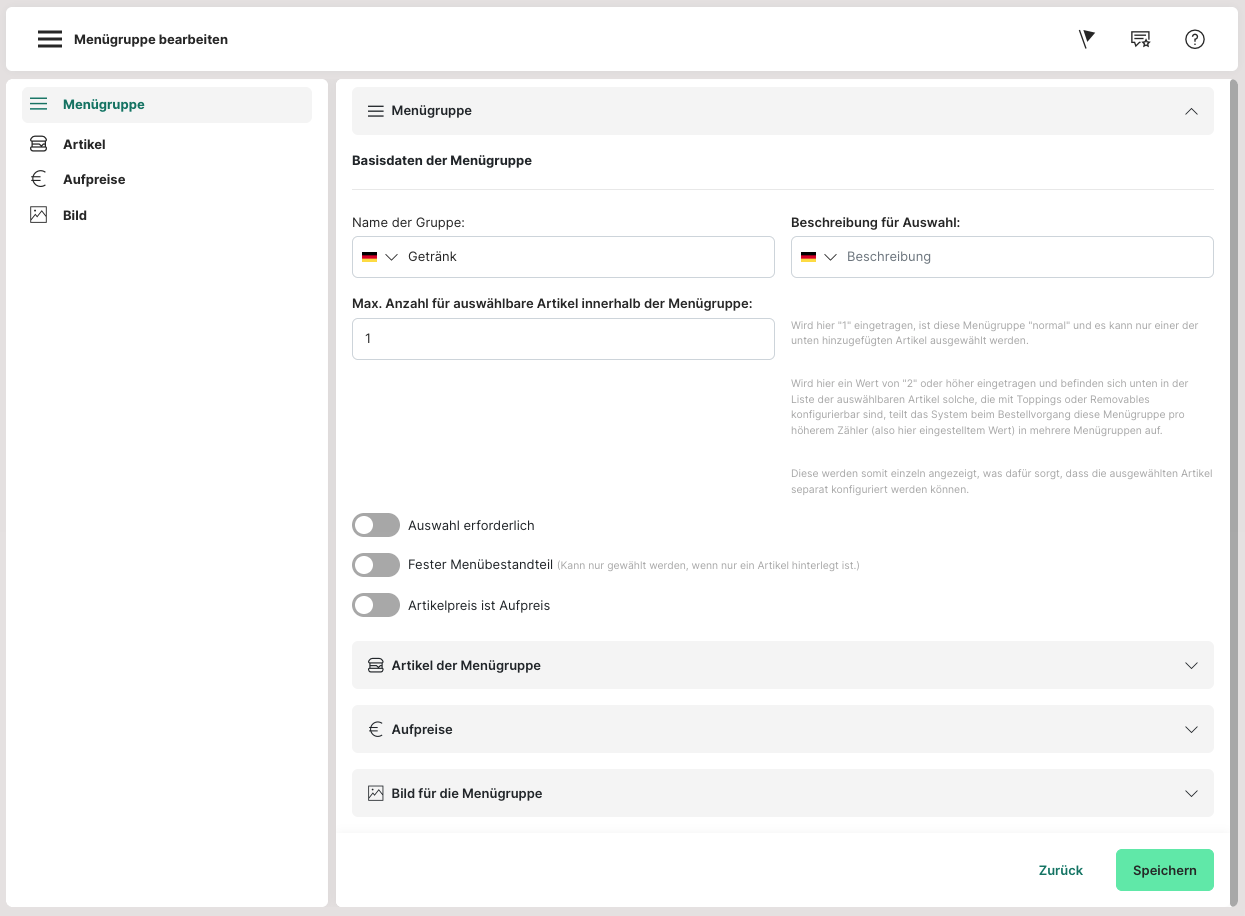Click the picture icon beside Bild

click(39, 215)
